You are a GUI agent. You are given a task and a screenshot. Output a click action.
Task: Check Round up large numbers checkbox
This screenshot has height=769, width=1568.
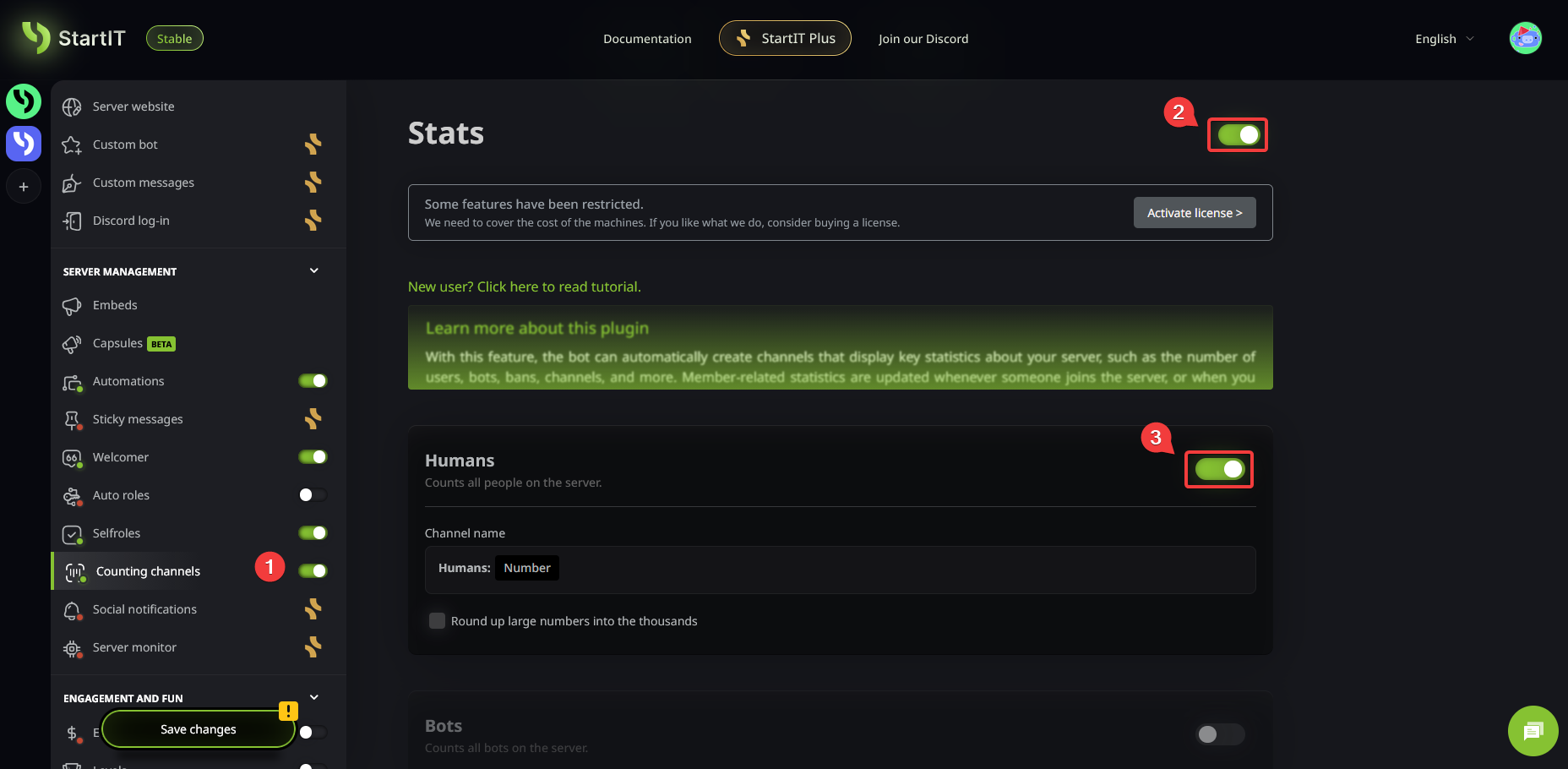coord(437,621)
